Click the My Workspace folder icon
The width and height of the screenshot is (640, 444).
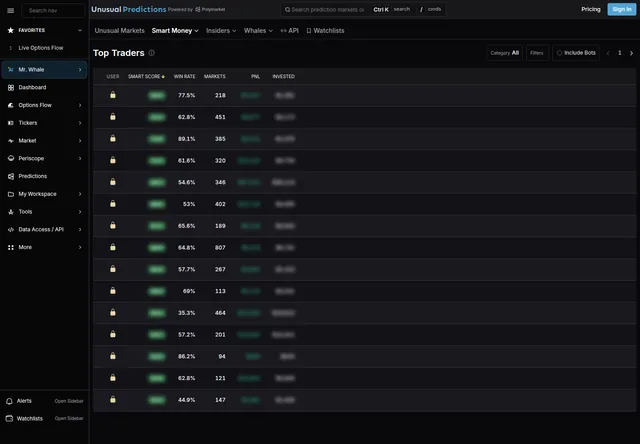11,194
